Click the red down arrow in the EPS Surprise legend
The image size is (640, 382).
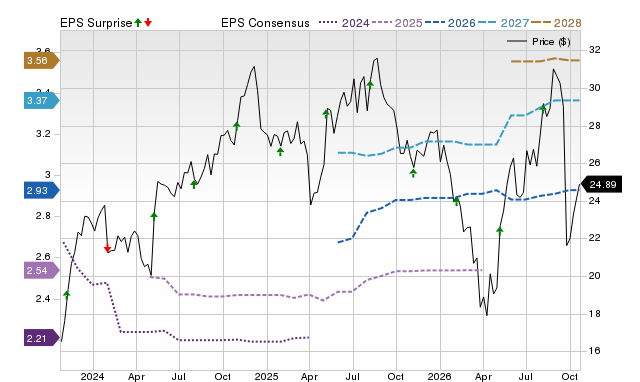click(x=148, y=22)
